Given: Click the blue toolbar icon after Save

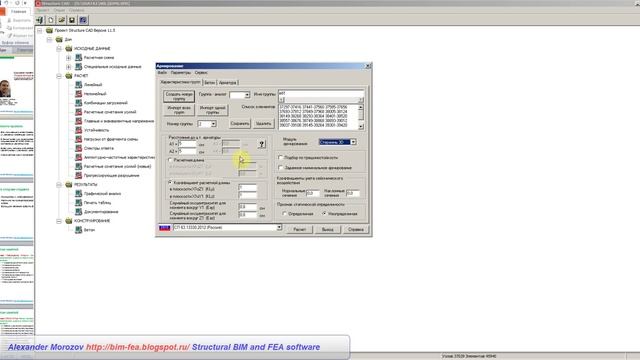Looking at the screenshot, I should [83, 20].
